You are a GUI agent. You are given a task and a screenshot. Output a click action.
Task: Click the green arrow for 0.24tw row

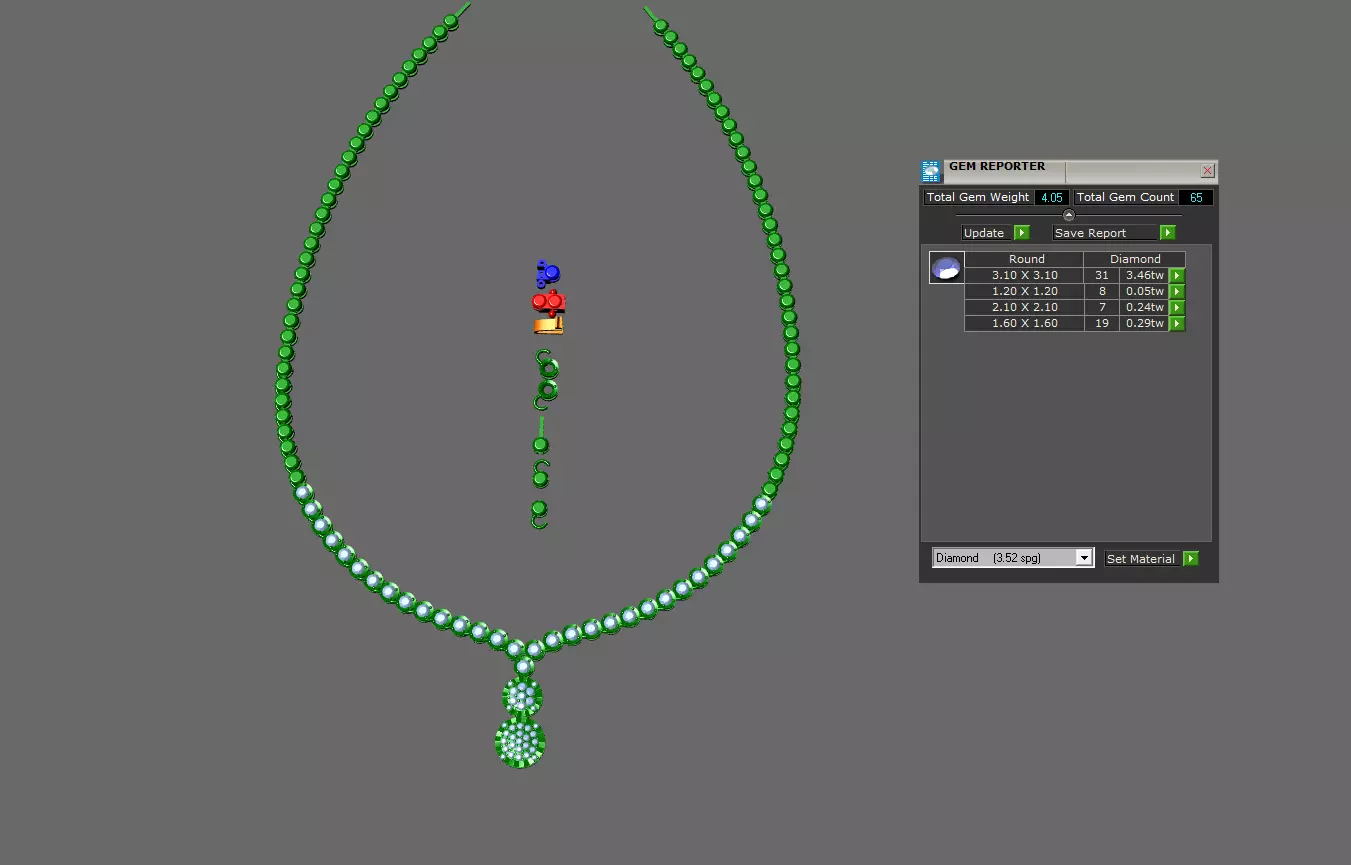tap(1177, 307)
